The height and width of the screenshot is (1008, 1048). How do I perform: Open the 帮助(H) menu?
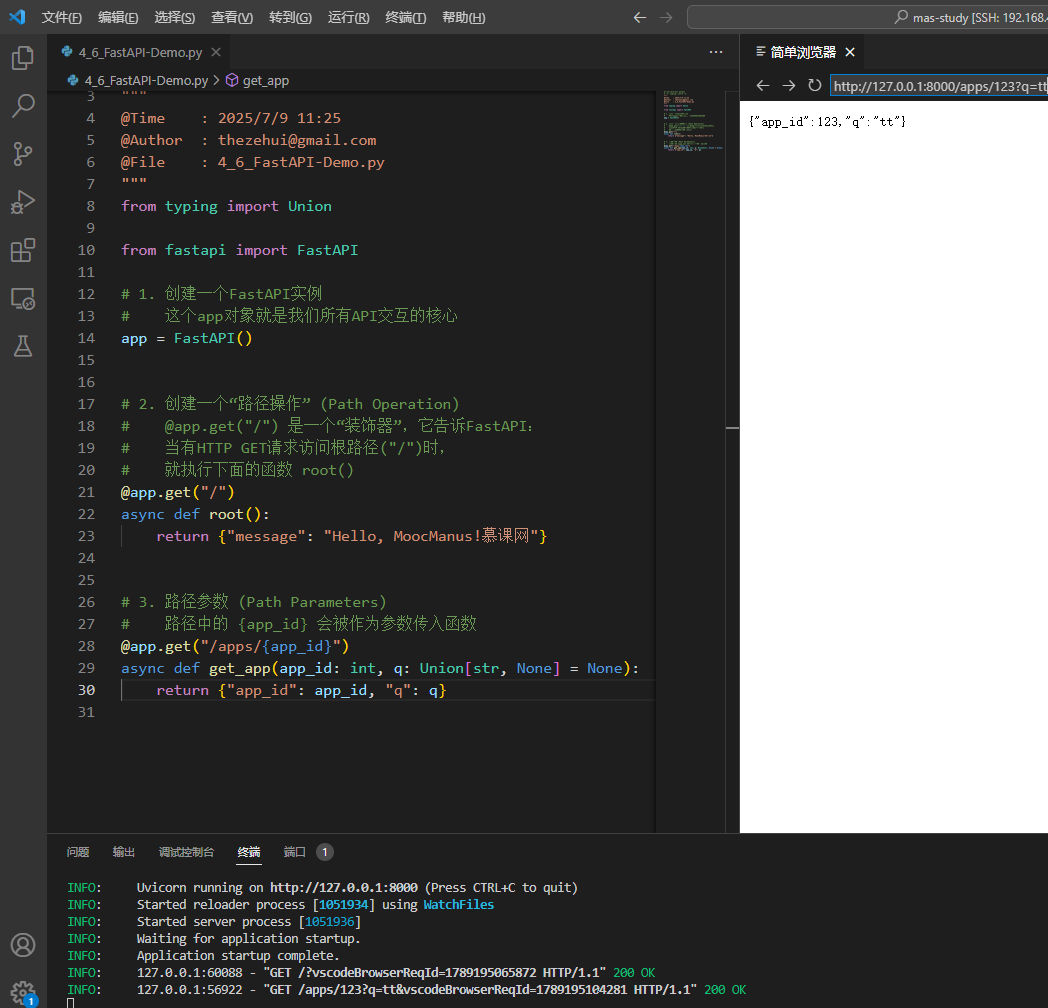(464, 17)
